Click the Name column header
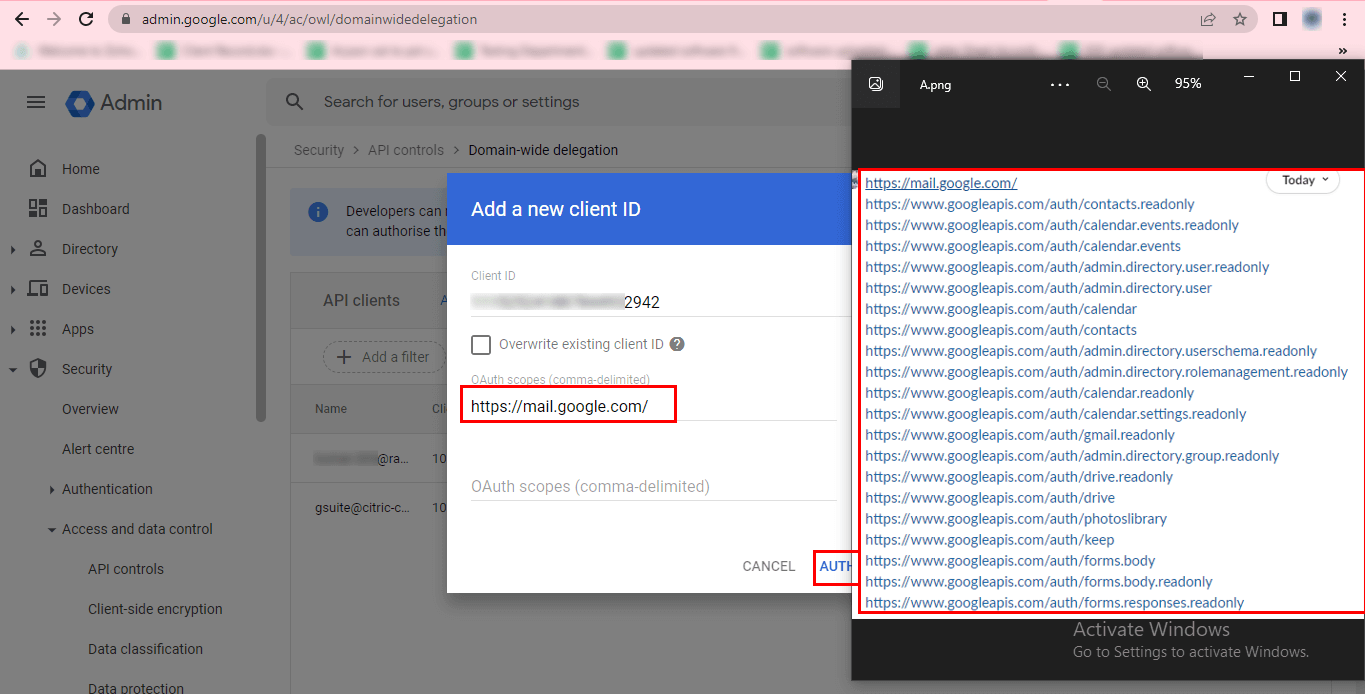1365x694 pixels. [331, 408]
